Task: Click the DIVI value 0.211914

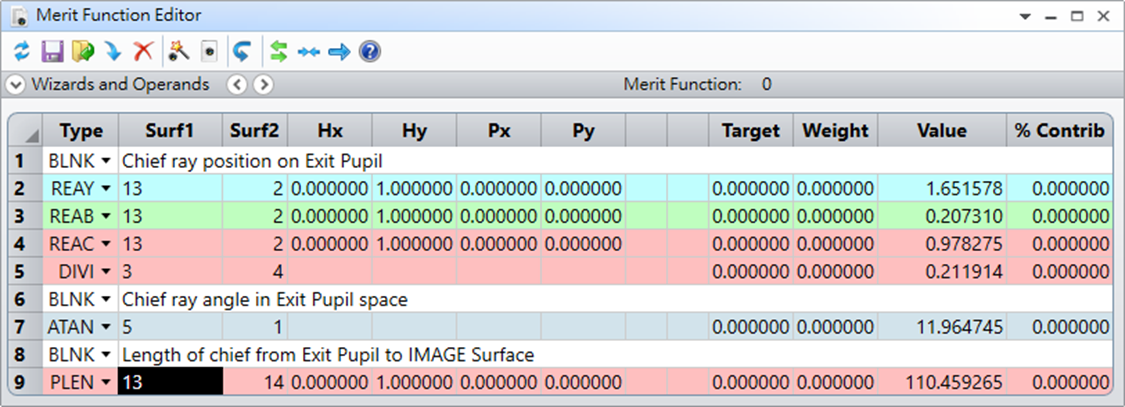Action: [942, 272]
